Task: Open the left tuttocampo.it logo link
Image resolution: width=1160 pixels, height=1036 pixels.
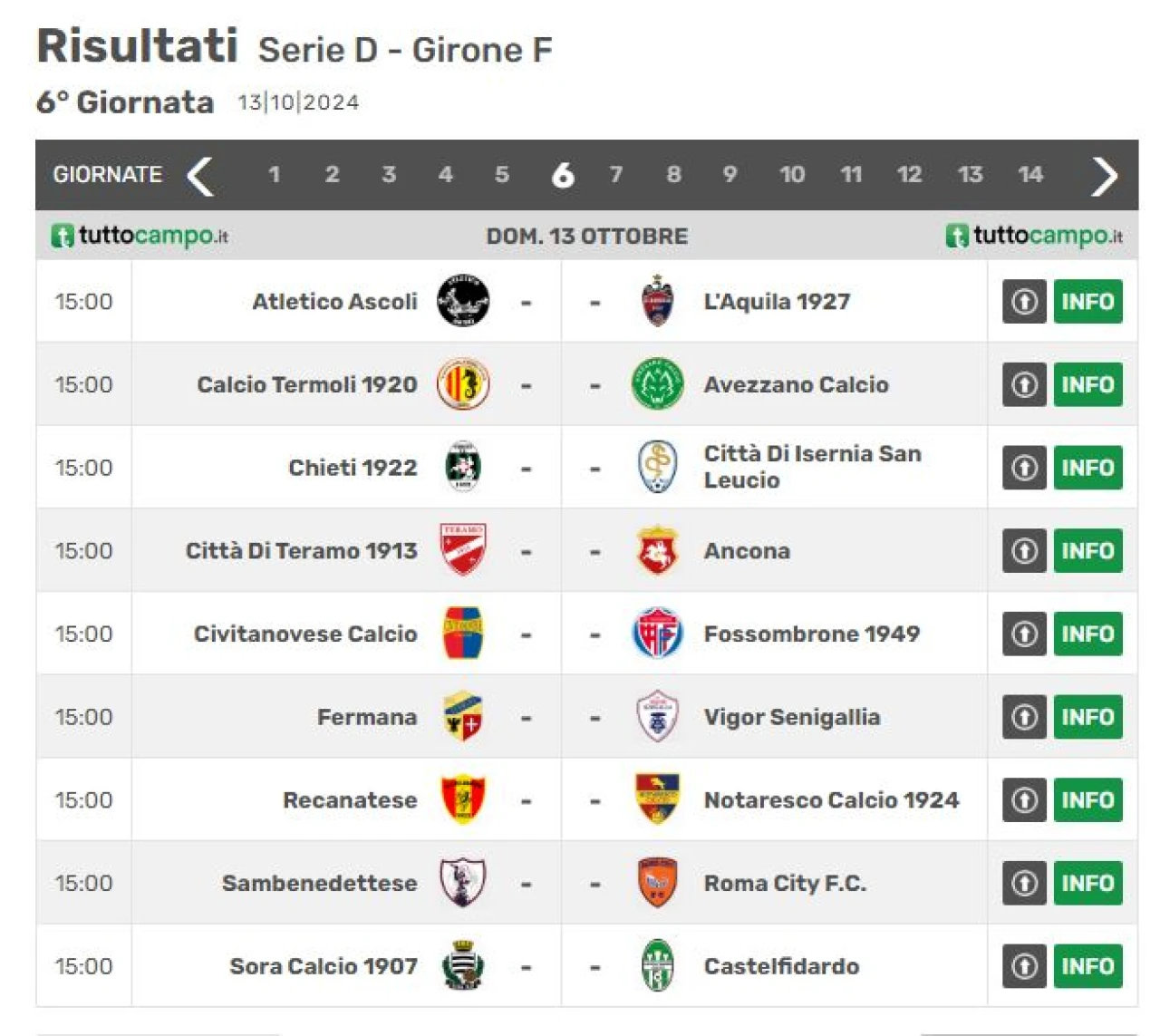Action: 140,236
